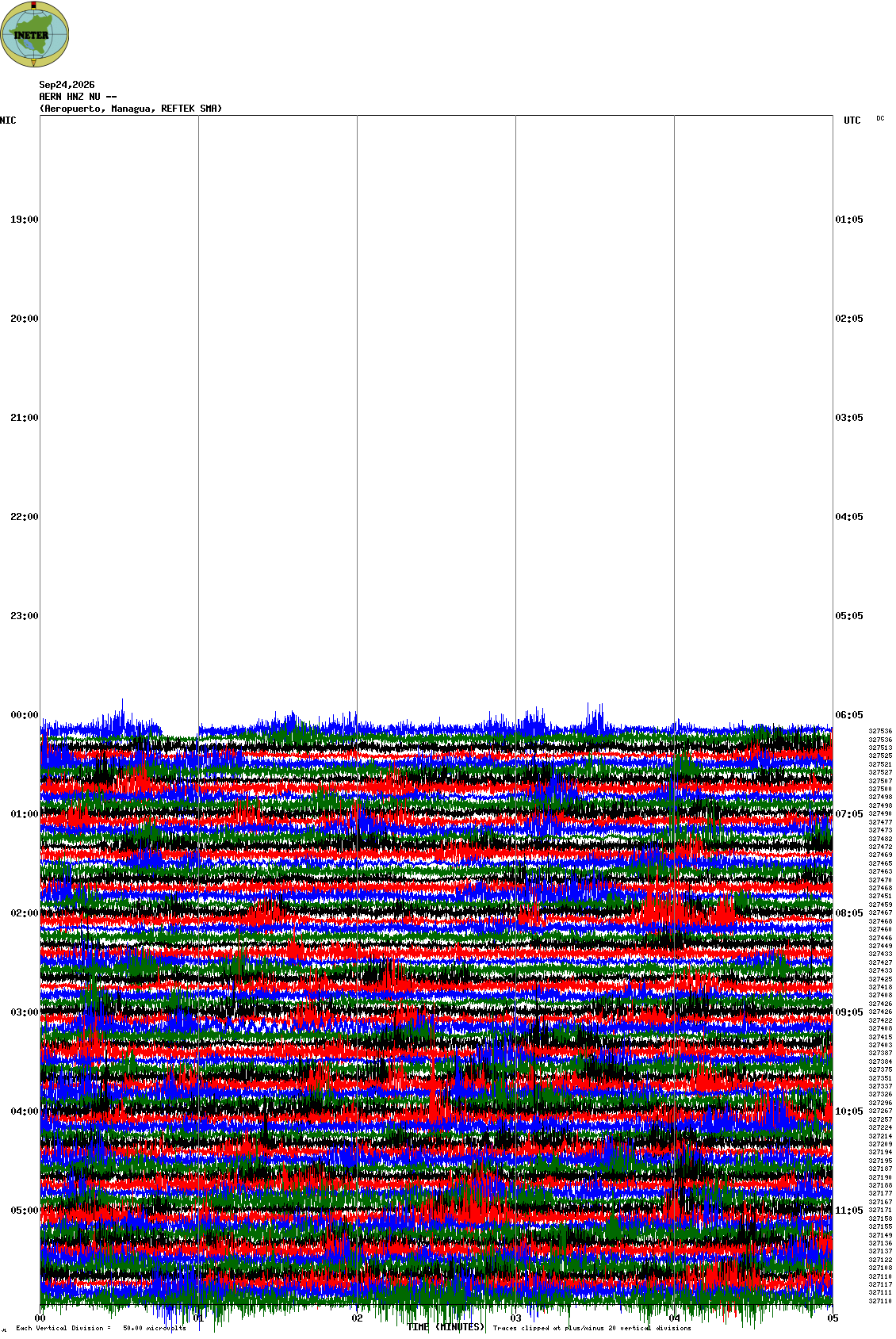The height and width of the screenshot is (1339, 896).
Task: Select the 05:00 NIC time label
Action: coord(24,1211)
